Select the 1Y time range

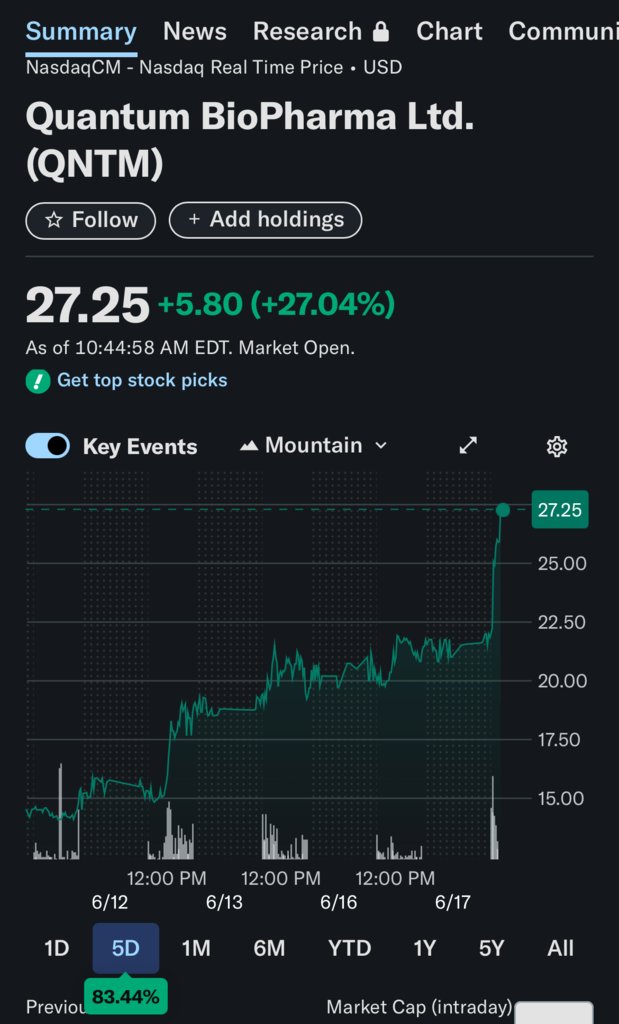(424, 948)
